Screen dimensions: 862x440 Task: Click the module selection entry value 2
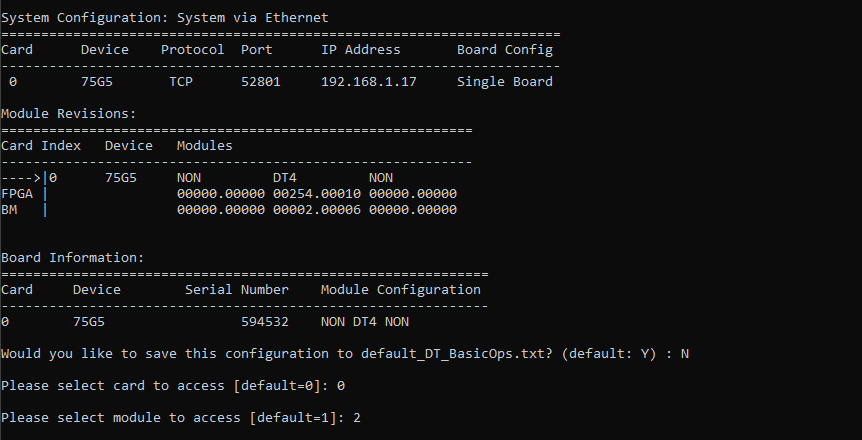(357, 418)
